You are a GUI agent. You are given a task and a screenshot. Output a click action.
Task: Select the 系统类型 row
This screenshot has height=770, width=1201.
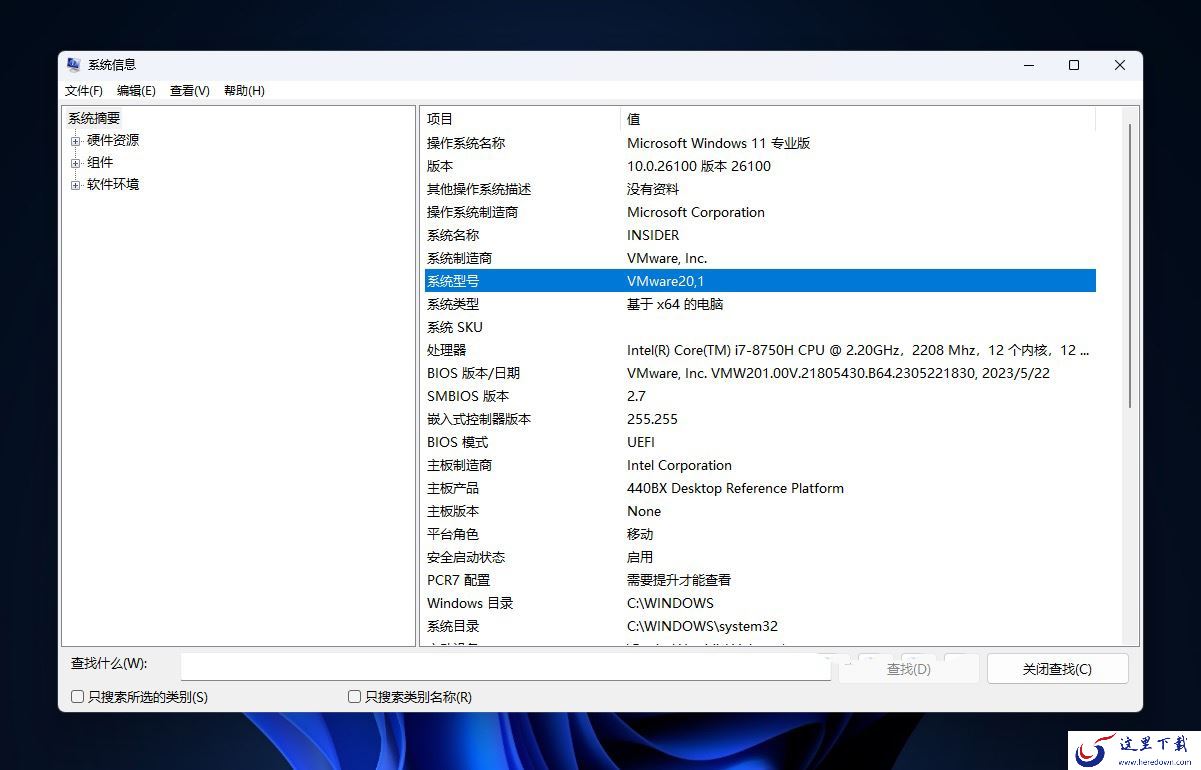click(x=760, y=304)
